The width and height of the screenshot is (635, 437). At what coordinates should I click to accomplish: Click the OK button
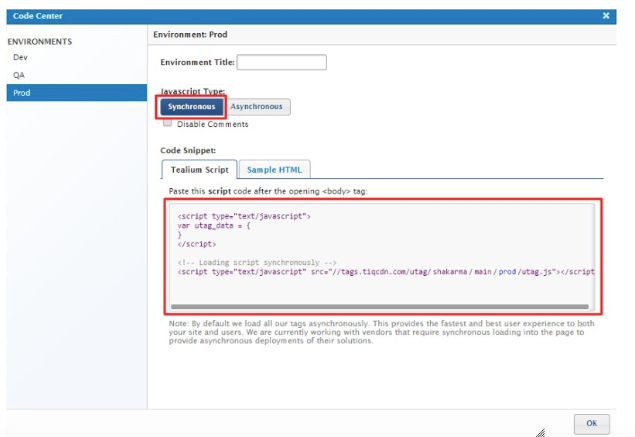tap(592, 423)
